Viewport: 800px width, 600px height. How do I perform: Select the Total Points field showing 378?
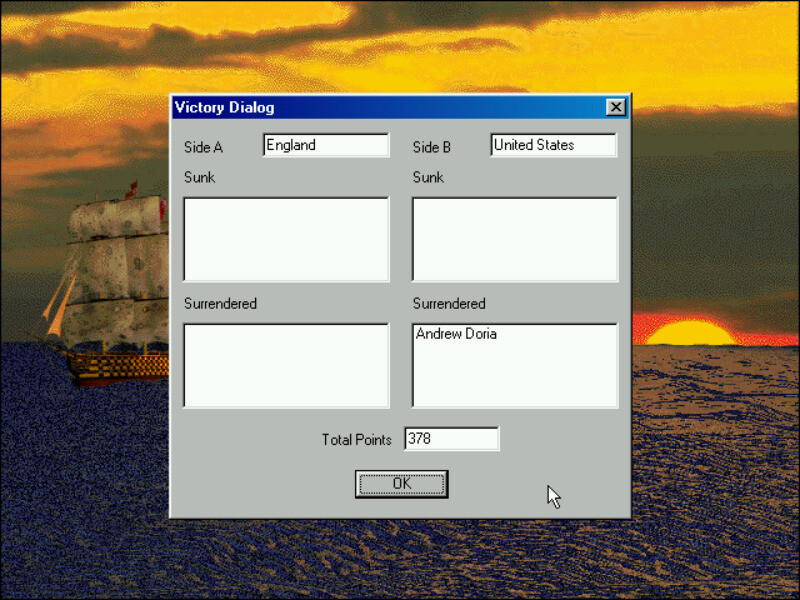point(452,439)
